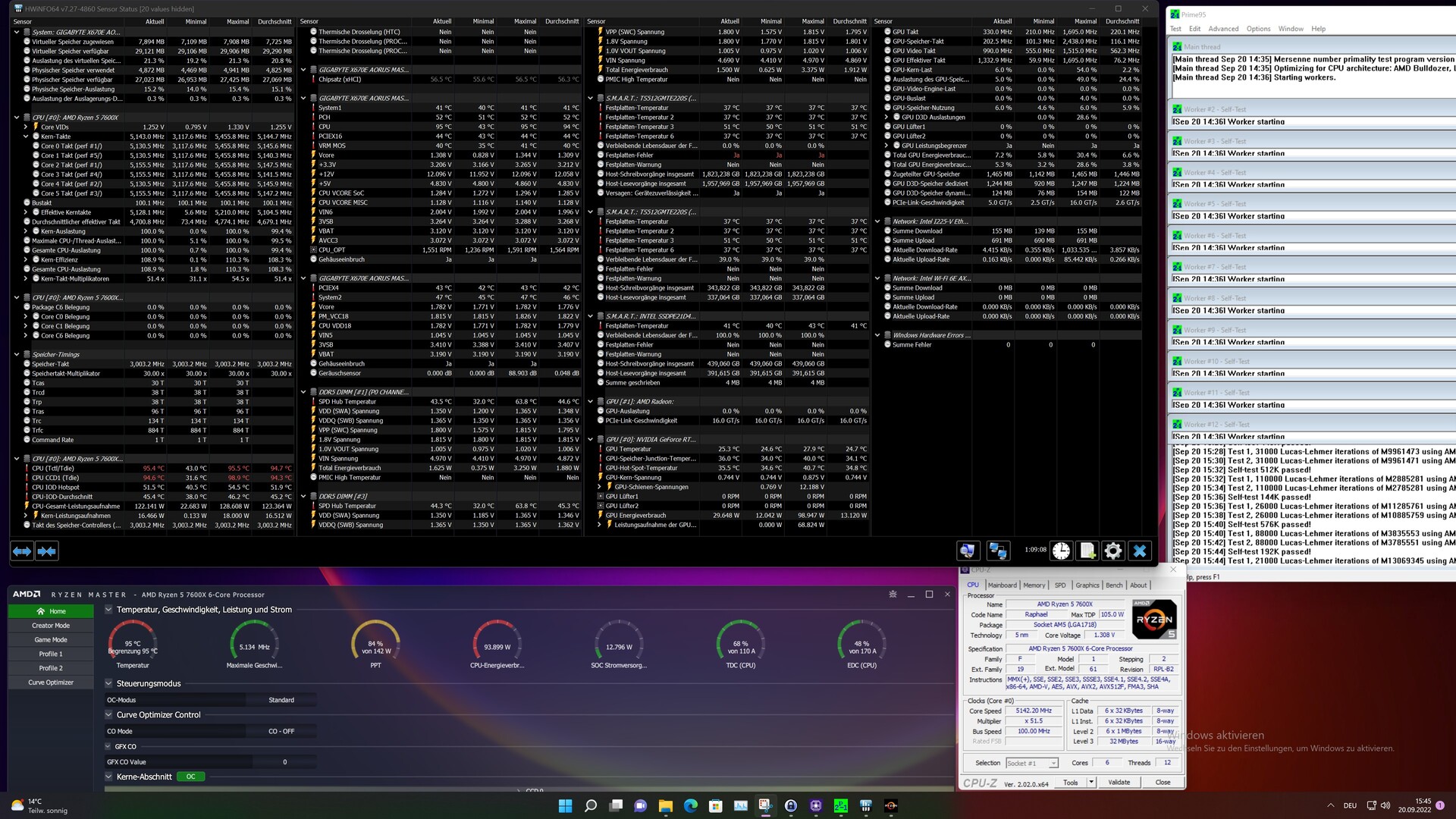This screenshot has height=819, width=1456.
Task: Click the Ryzen 5 logo in CPU-Z
Action: [x=1154, y=620]
